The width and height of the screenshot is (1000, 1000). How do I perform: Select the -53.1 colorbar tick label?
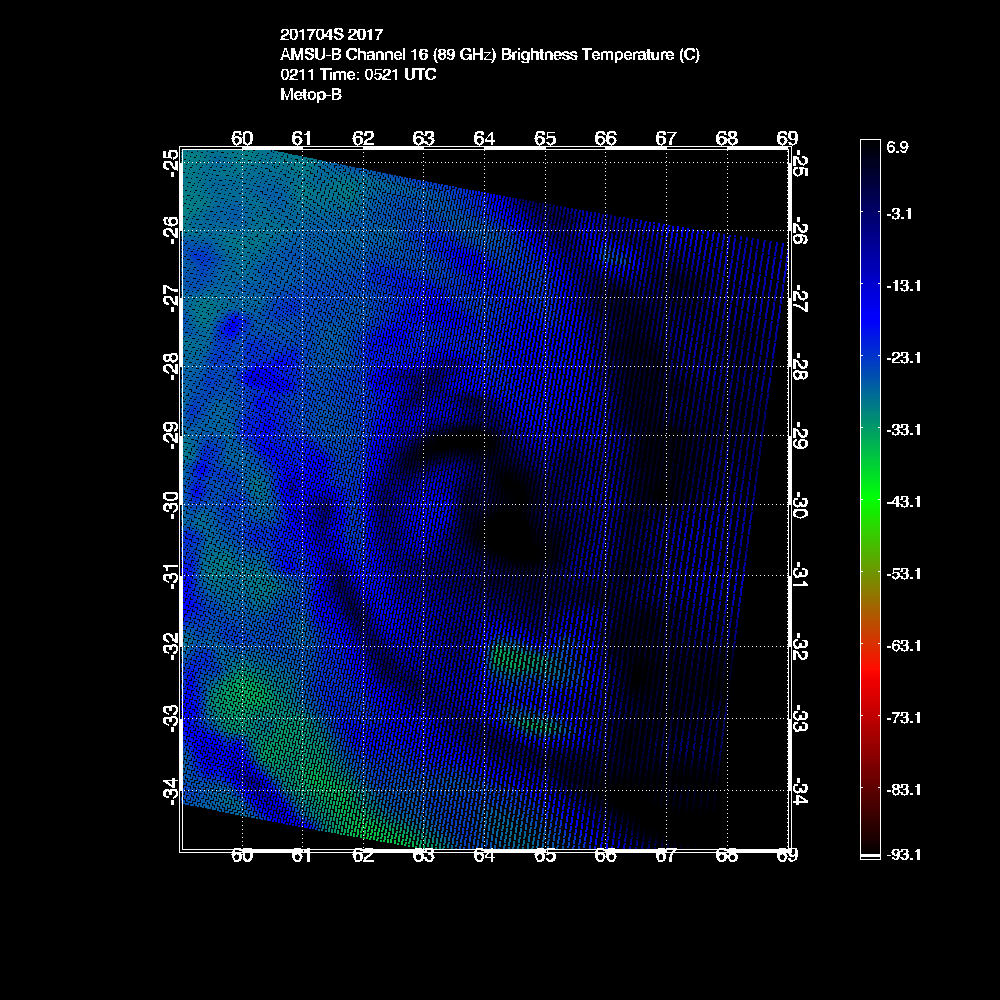point(904,573)
